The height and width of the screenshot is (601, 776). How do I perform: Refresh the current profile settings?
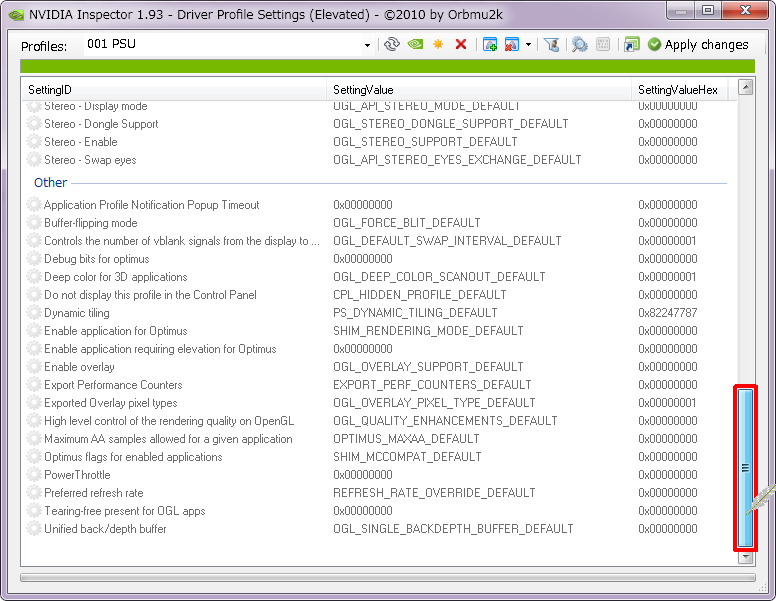point(391,45)
